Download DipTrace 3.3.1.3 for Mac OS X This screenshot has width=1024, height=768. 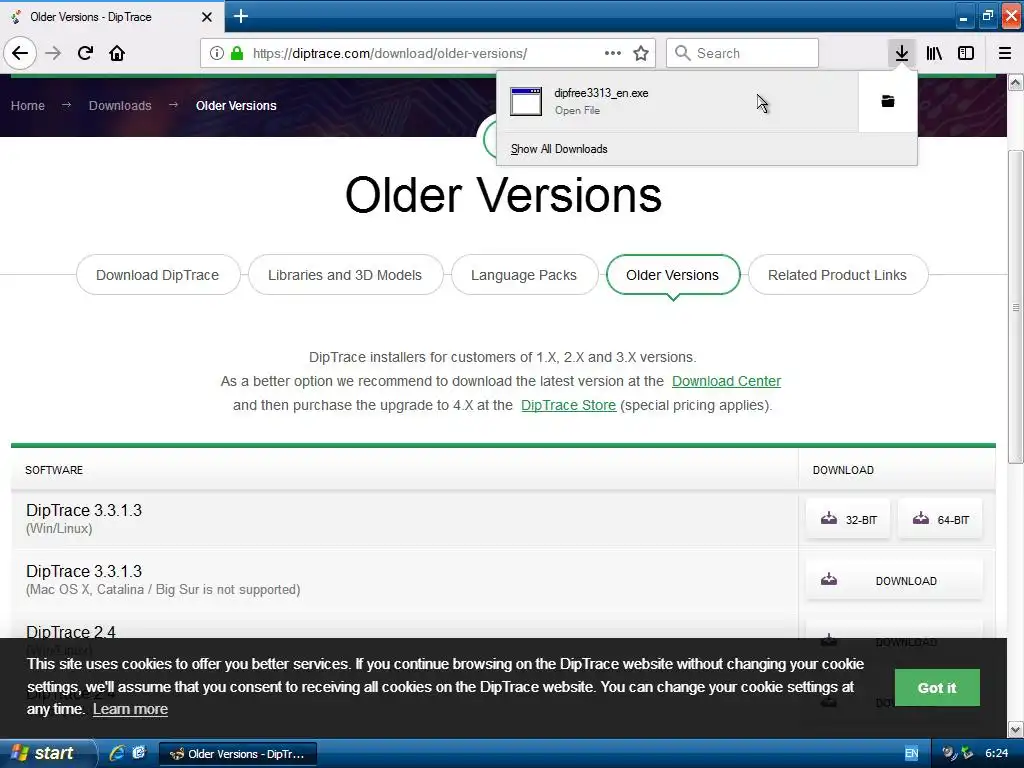pos(894,581)
